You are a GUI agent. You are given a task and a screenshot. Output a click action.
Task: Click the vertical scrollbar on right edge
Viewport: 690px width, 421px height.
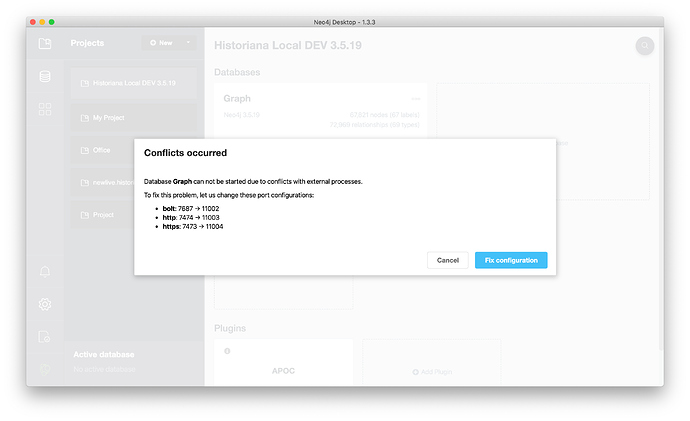[661, 189]
